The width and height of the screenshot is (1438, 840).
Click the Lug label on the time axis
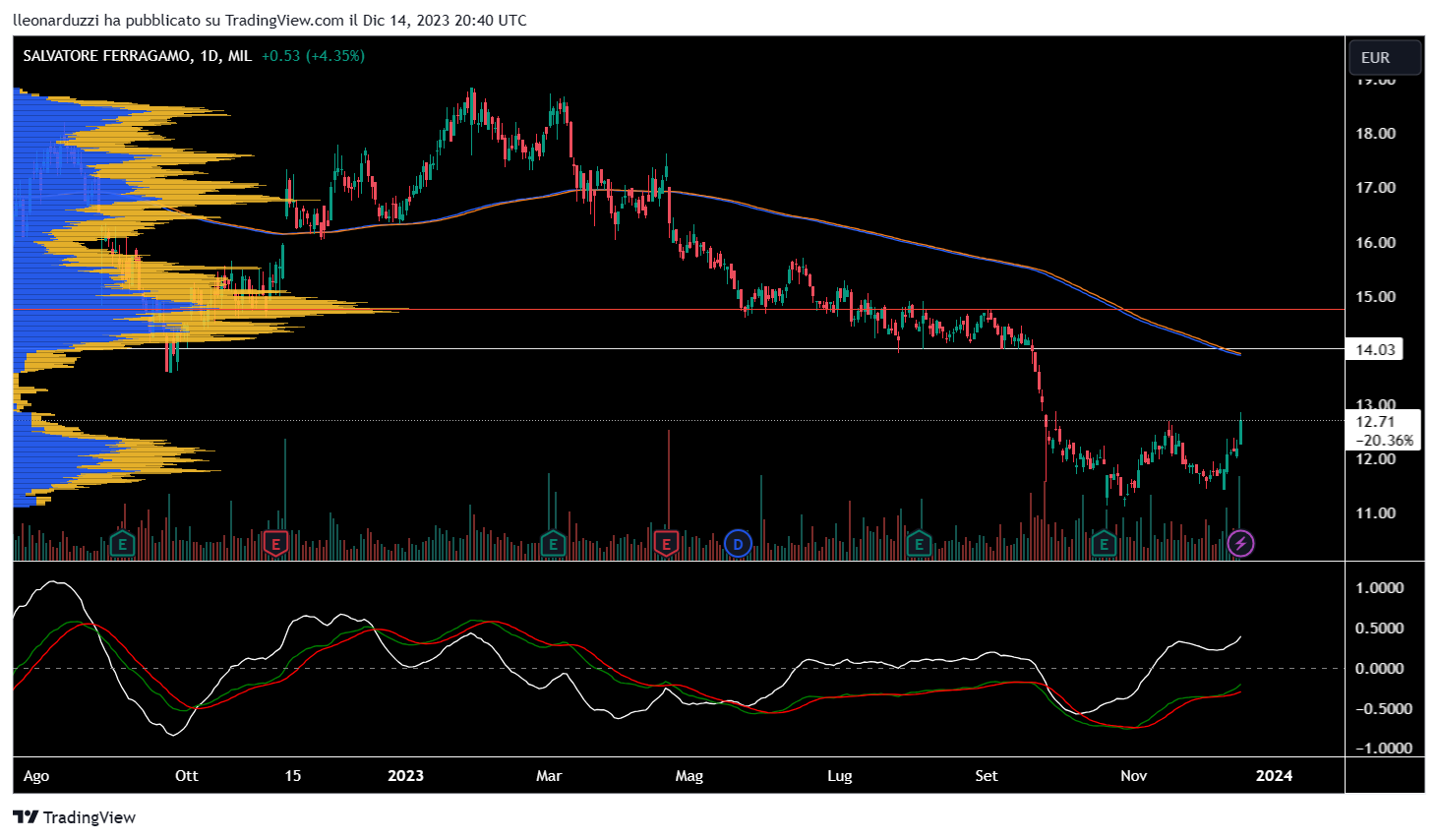[840, 776]
